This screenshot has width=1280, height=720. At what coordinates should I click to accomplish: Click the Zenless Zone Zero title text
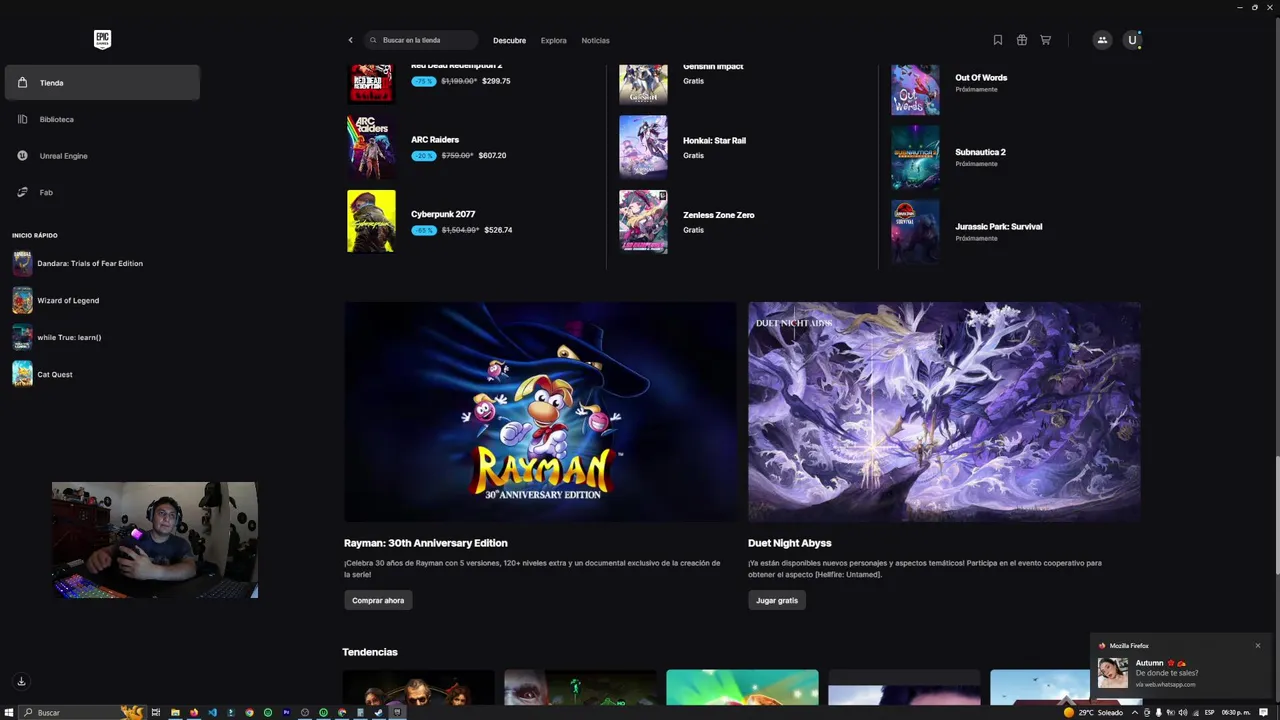[719, 215]
